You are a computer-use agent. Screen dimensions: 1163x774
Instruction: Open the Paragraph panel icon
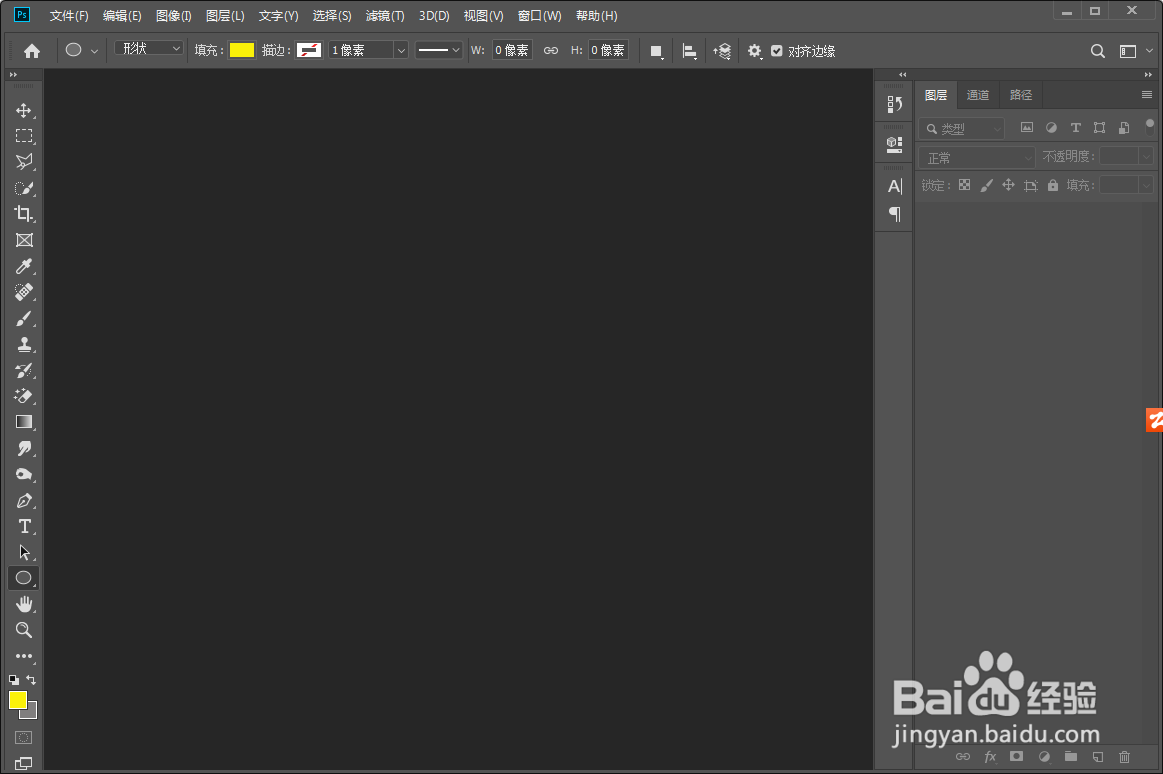895,214
